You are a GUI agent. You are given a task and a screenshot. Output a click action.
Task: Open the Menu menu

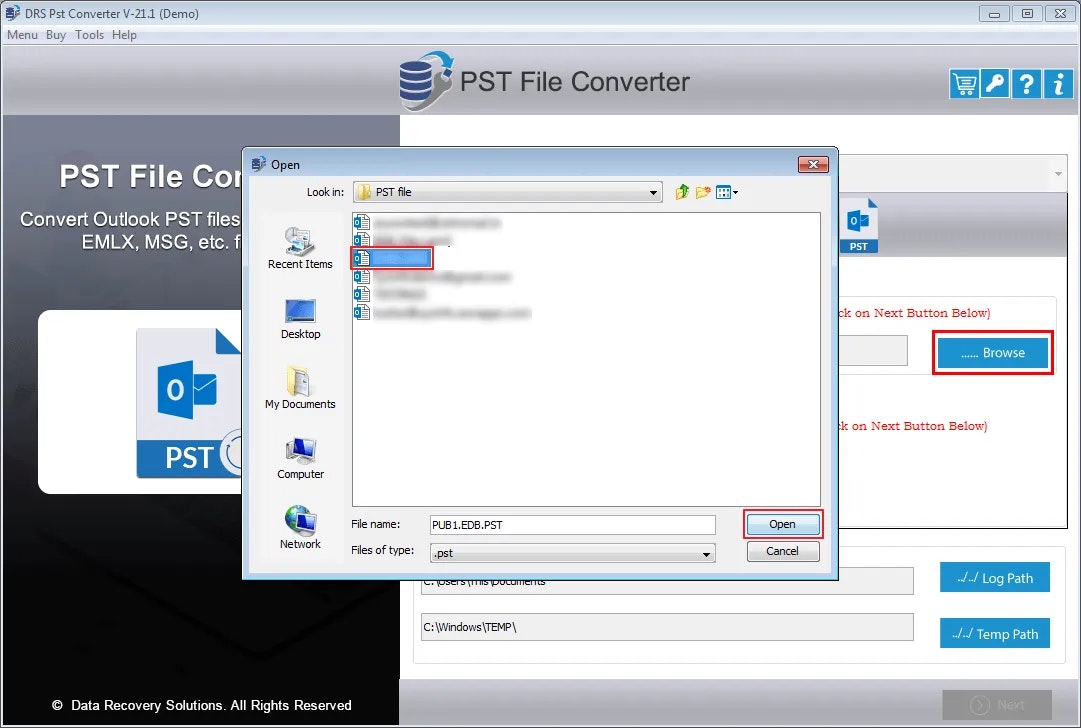click(x=22, y=34)
